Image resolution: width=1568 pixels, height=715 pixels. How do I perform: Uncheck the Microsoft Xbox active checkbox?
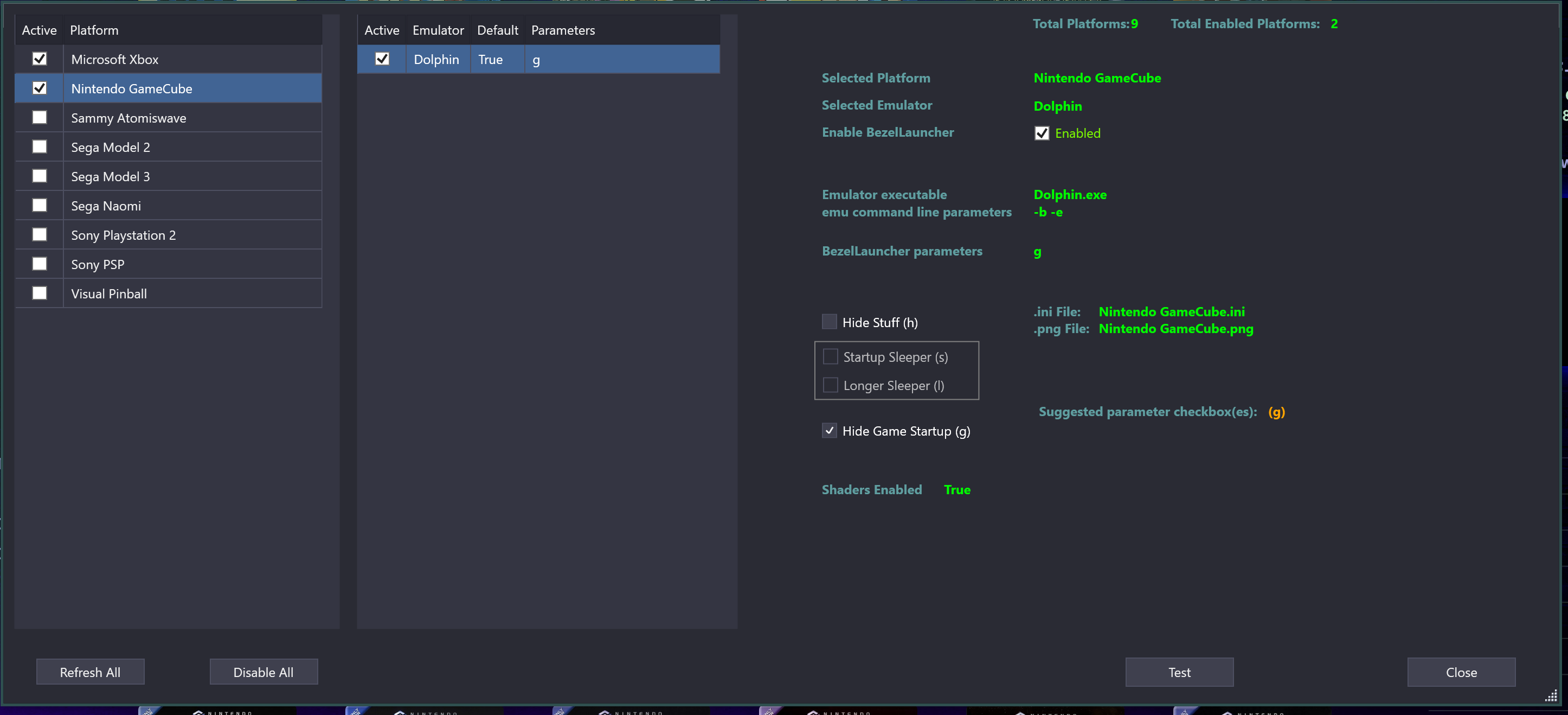tap(40, 59)
